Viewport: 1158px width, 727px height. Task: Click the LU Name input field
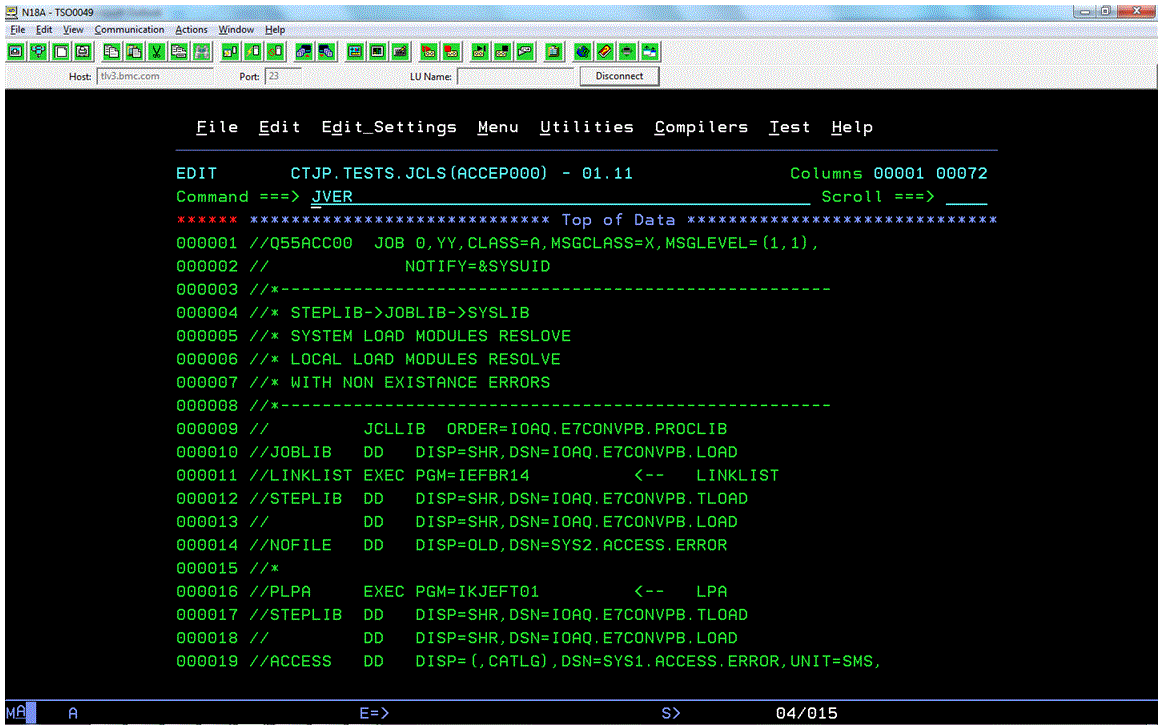[516, 76]
